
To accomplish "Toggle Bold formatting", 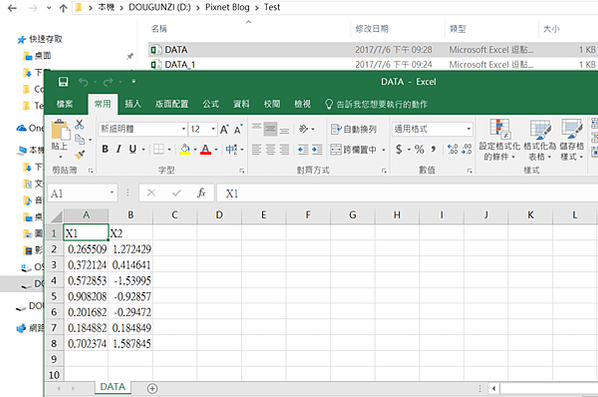I will (x=105, y=149).
